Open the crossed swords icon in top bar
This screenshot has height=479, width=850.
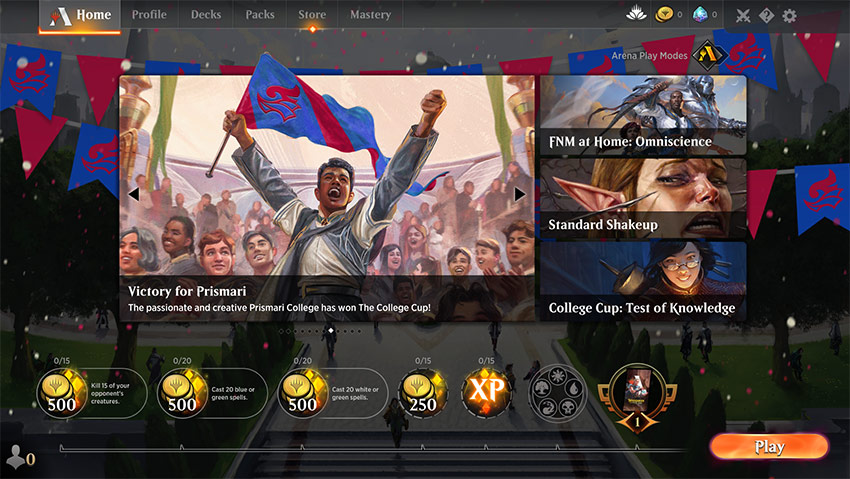point(743,15)
